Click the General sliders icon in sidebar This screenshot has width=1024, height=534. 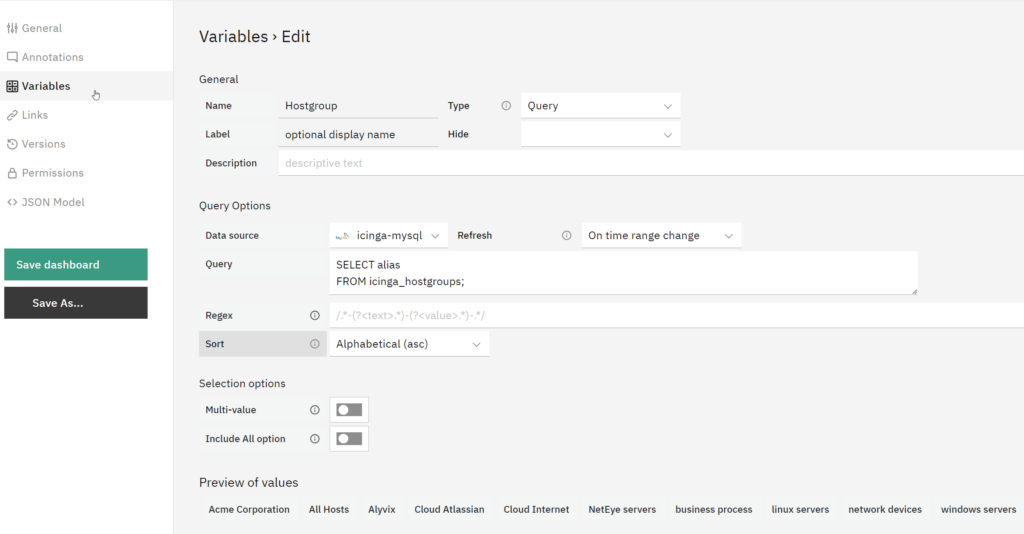click(12, 28)
